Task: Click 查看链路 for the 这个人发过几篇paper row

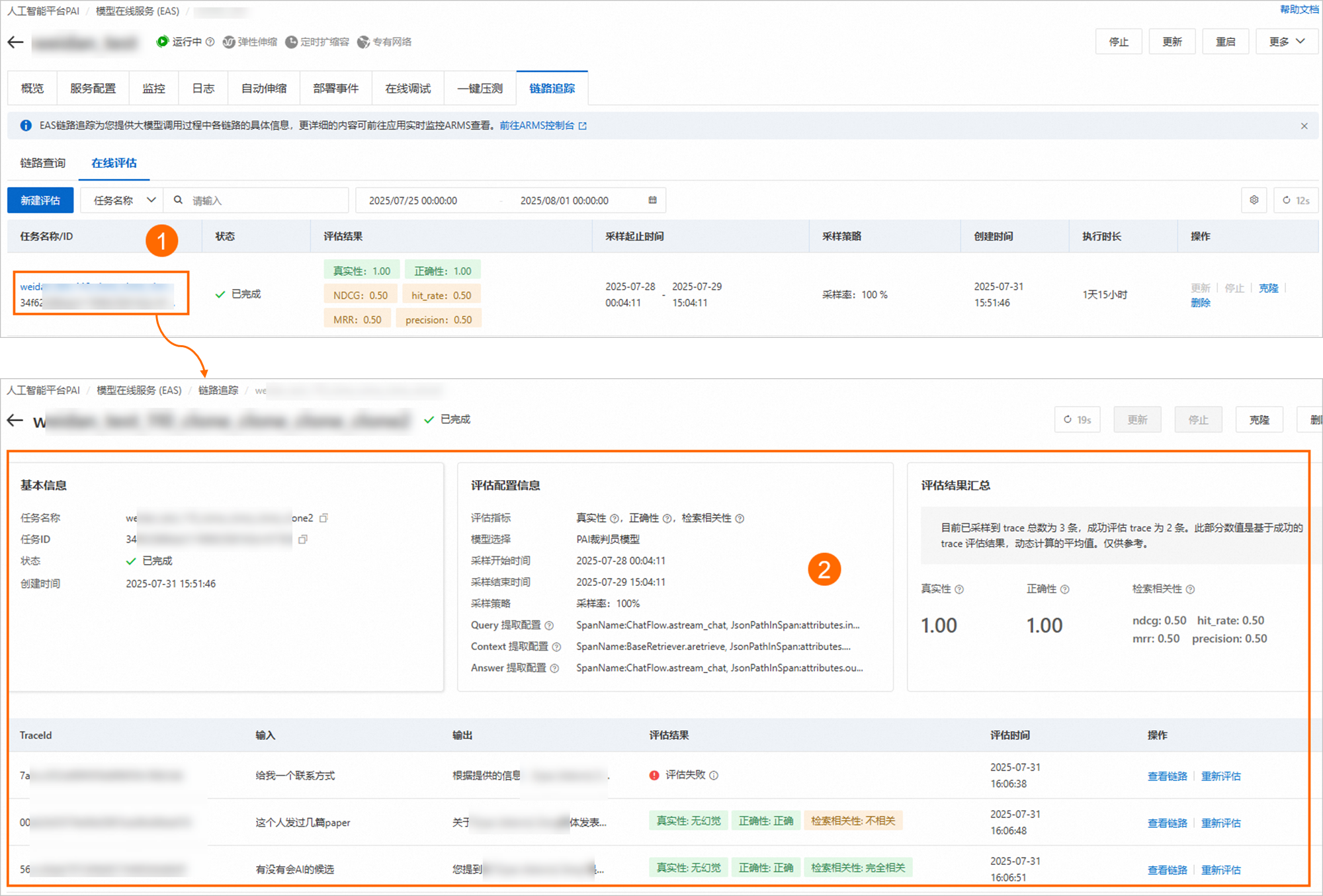Action: click(1168, 823)
